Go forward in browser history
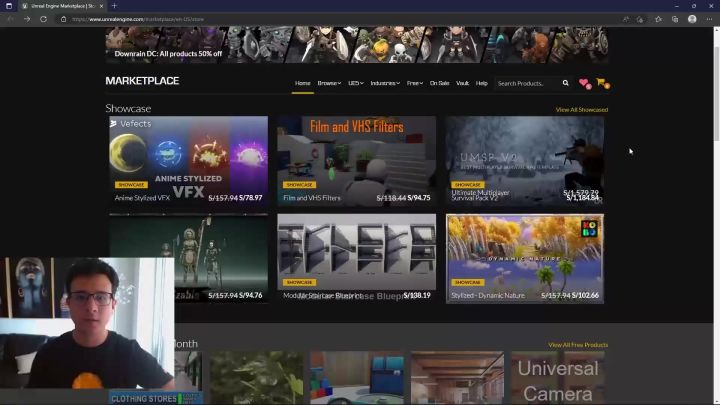The height and width of the screenshot is (405, 720). tap(27, 19)
